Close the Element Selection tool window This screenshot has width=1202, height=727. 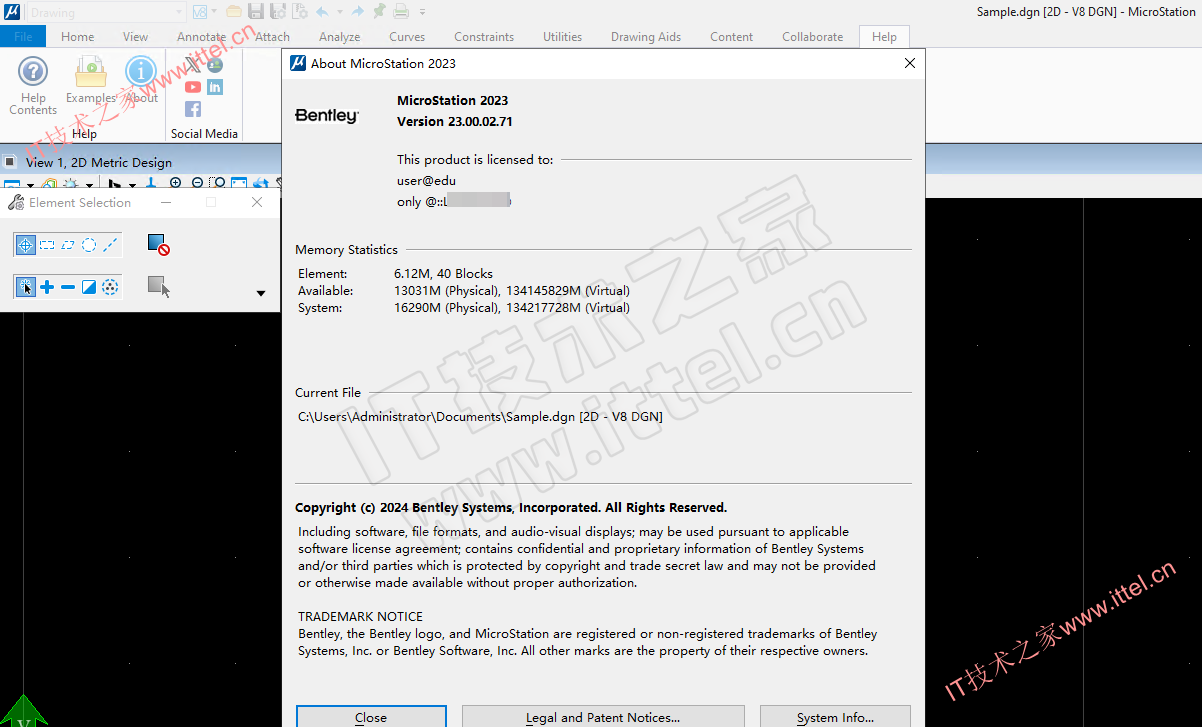pyautogui.click(x=257, y=202)
